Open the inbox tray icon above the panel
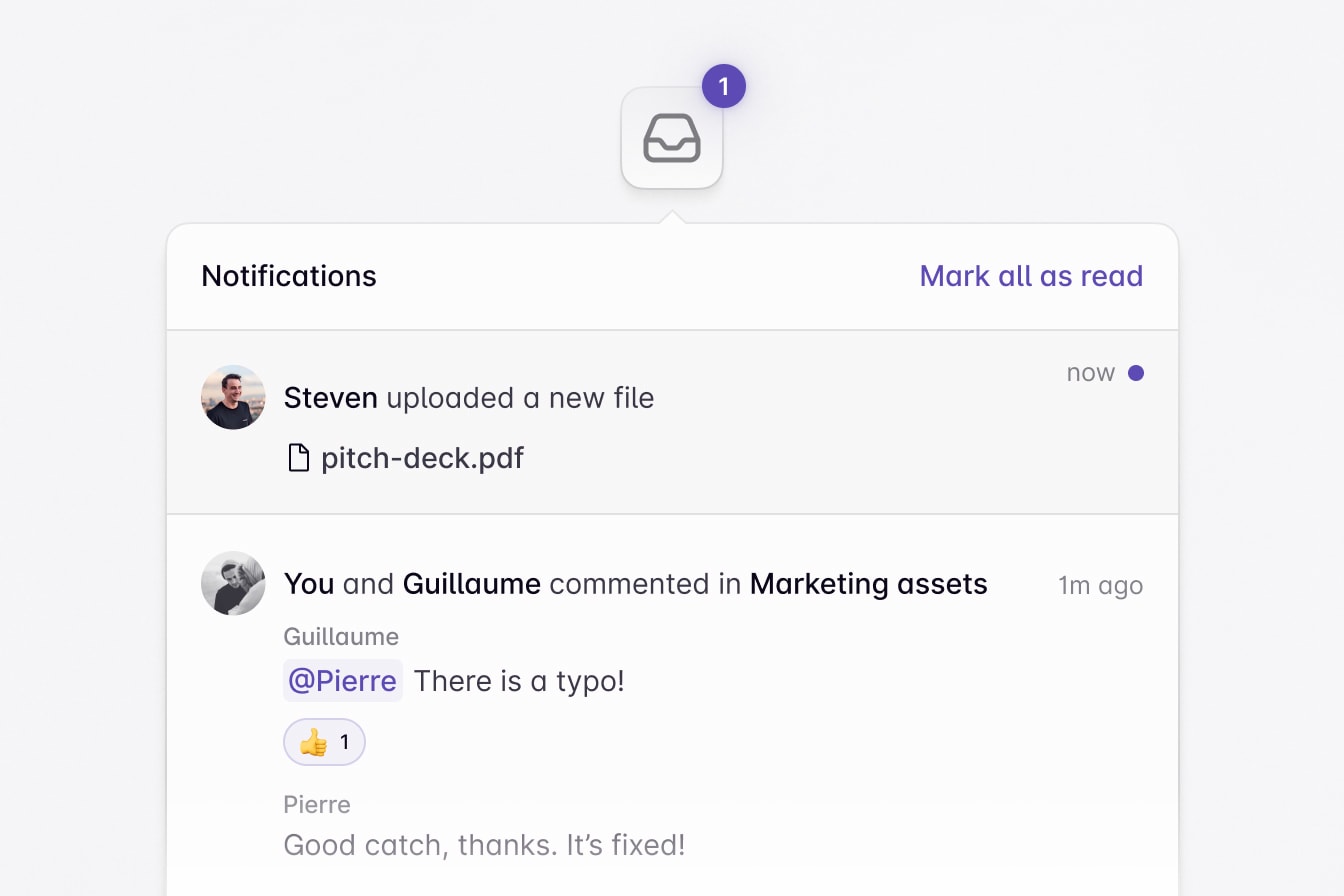The image size is (1344, 896). point(671,139)
